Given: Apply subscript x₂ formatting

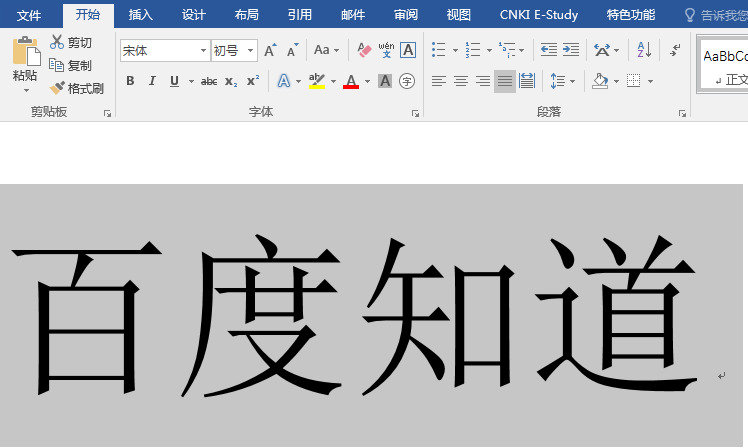Looking at the screenshot, I should pos(231,81).
